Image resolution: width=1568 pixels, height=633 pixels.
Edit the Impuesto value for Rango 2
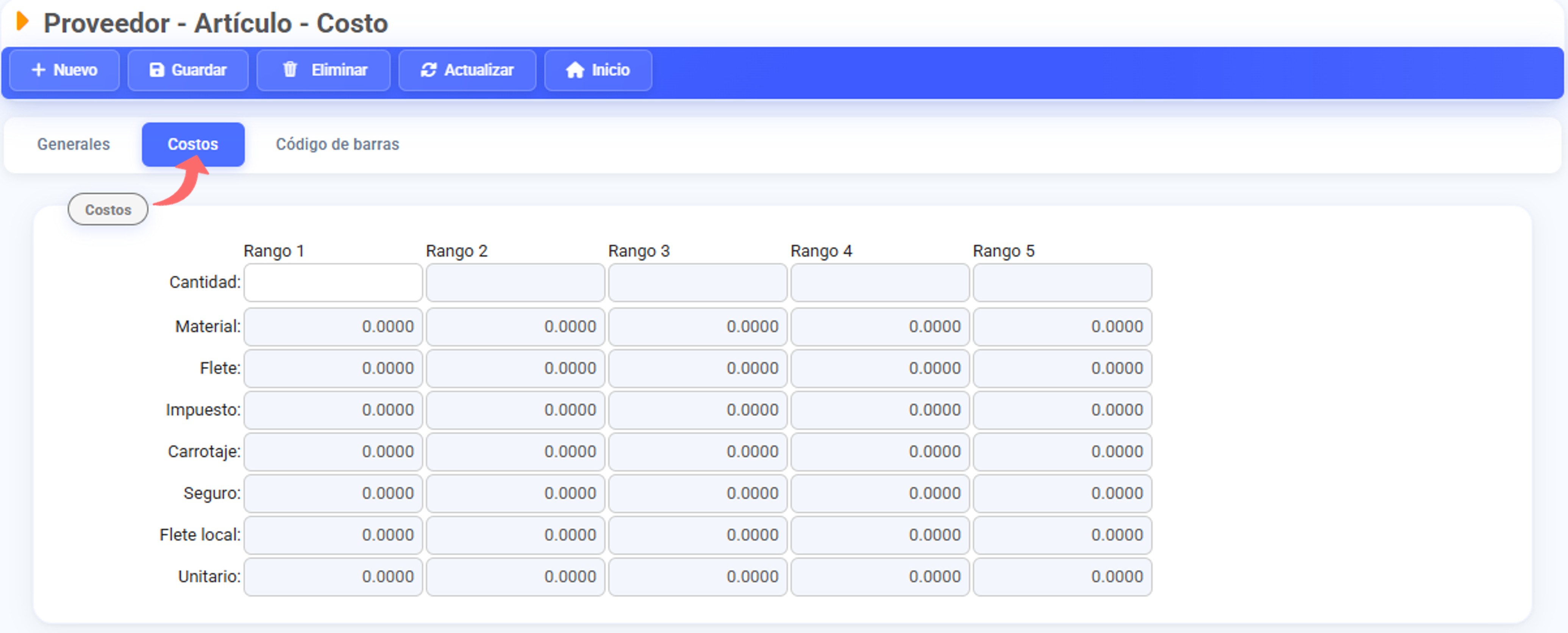[515, 410]
